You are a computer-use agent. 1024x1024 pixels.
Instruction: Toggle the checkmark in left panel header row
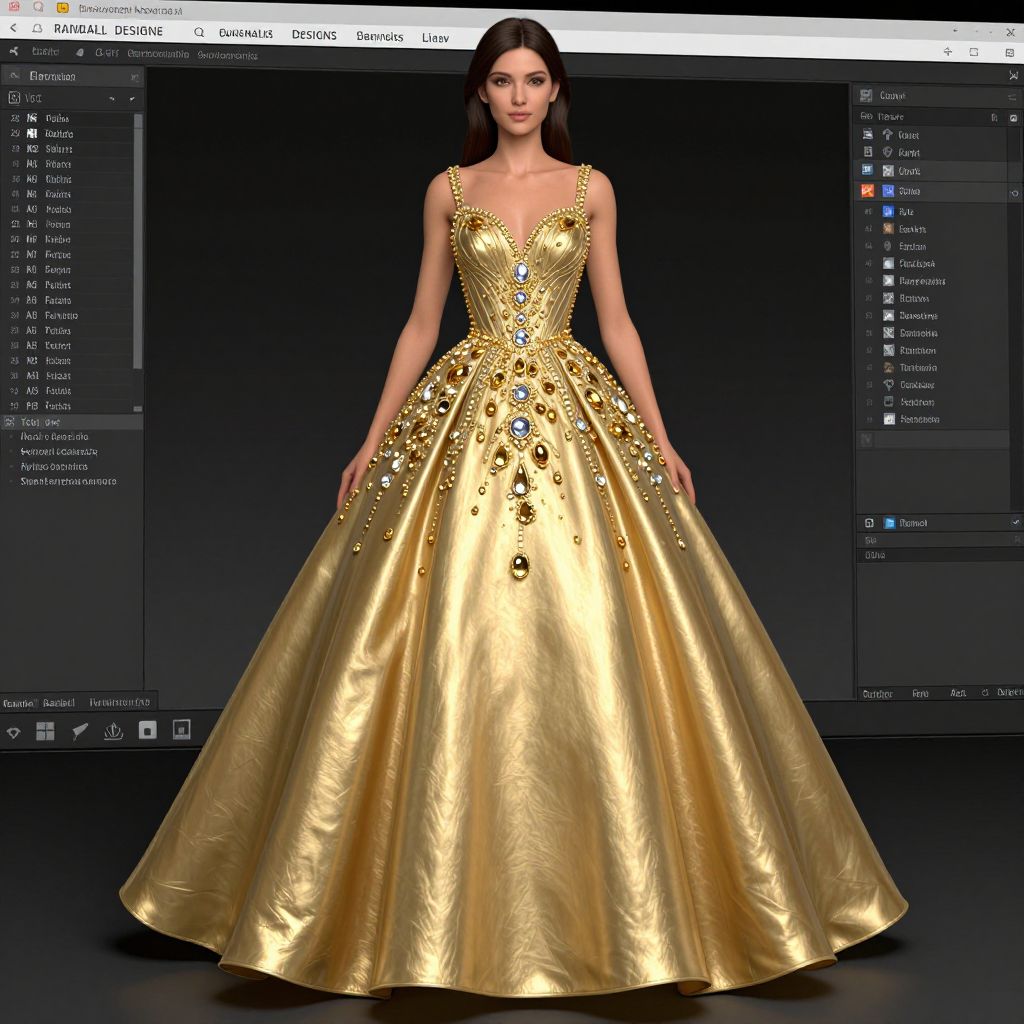[x=131, y=98]
